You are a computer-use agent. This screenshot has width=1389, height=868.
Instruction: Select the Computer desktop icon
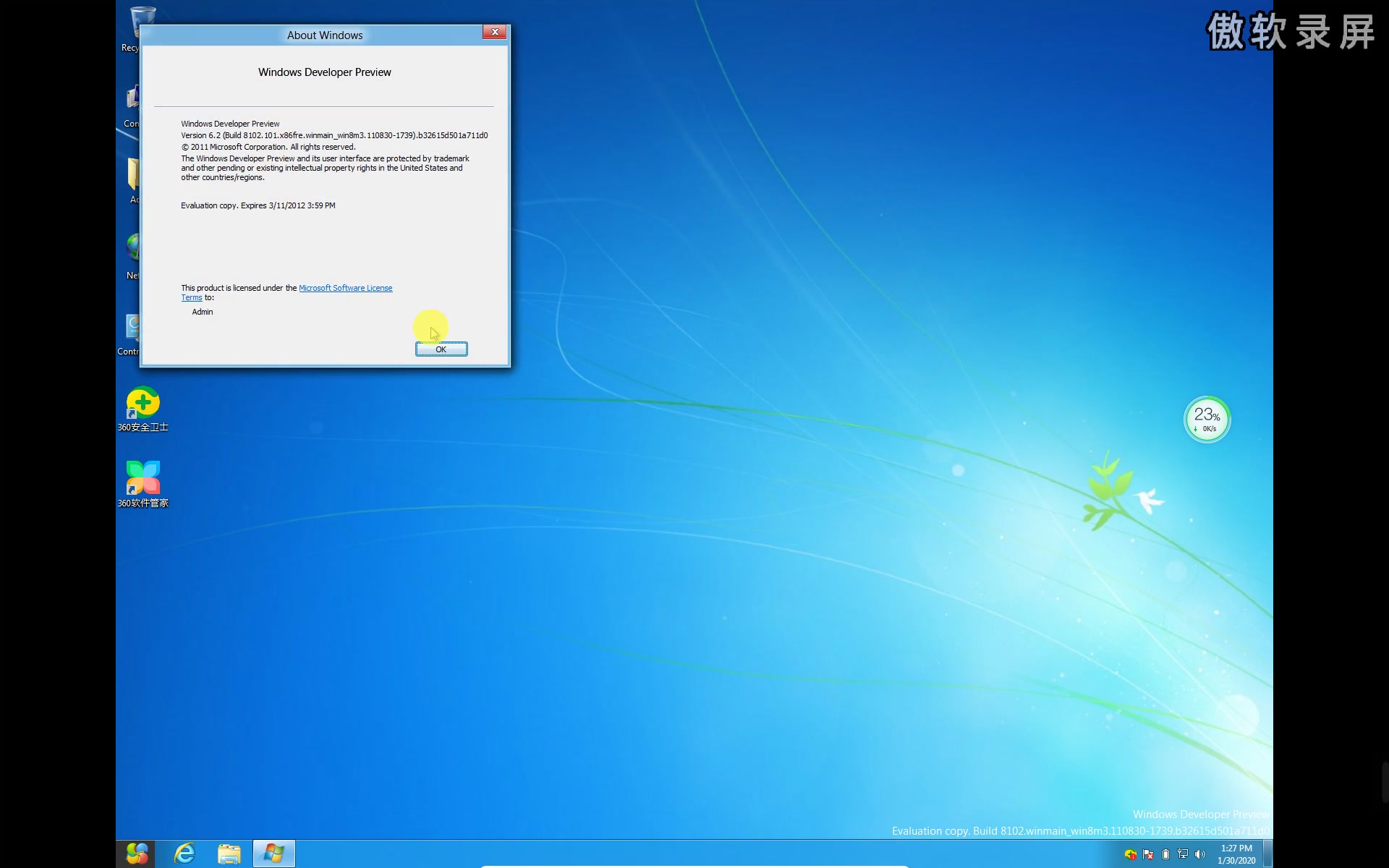pyautogui.click(x=130, y=106)
